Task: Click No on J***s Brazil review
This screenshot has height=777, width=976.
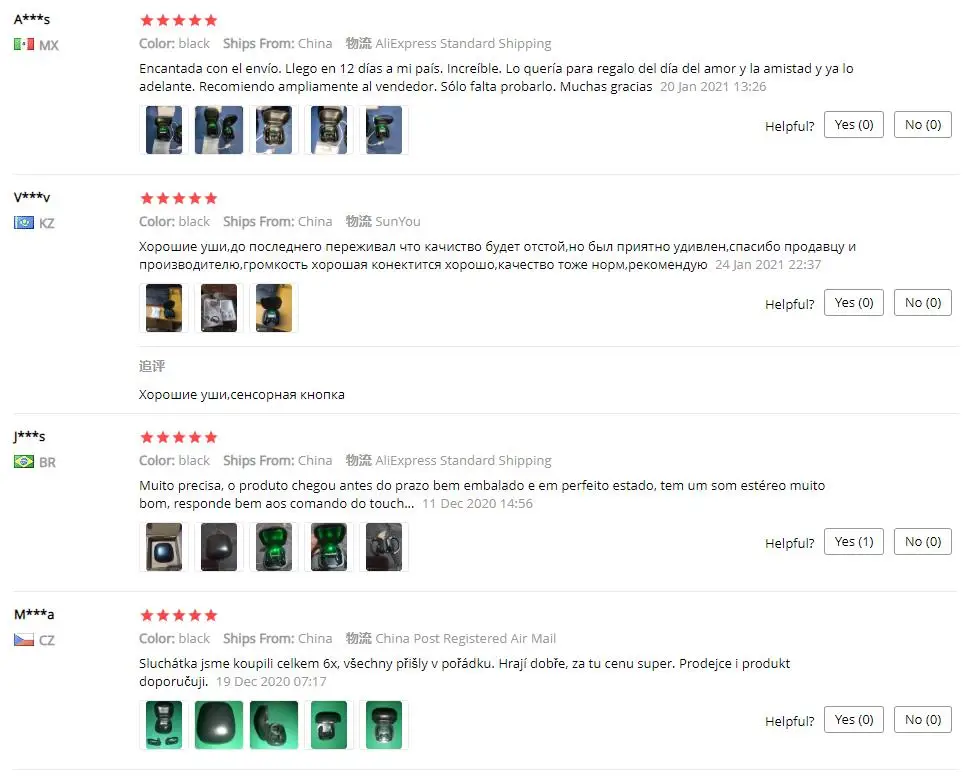Action: (x=922, y=542)
